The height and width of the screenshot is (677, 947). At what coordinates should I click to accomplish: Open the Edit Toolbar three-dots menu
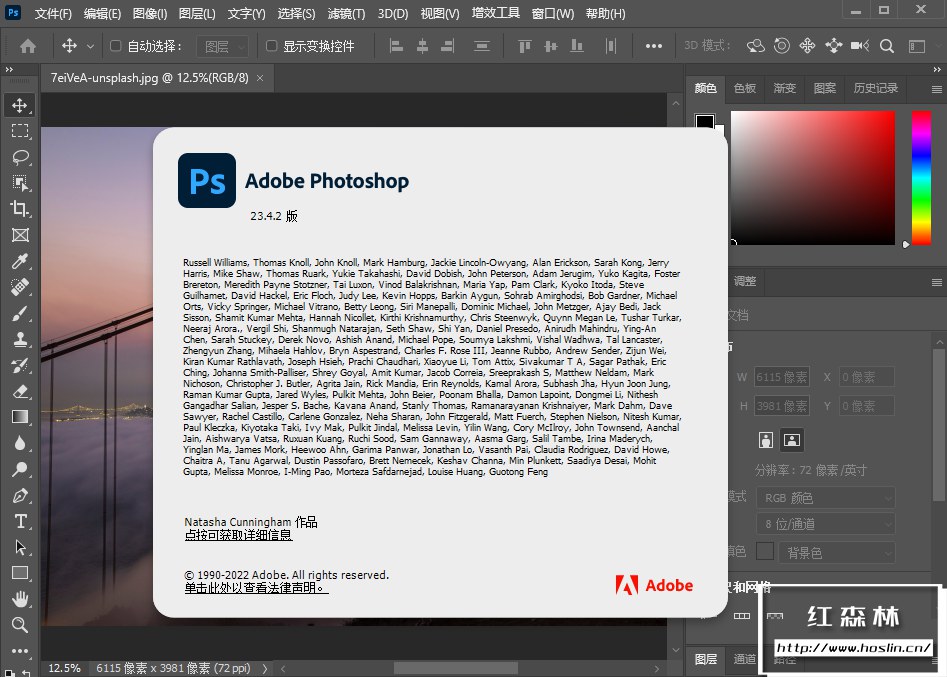tap(20, 651)
